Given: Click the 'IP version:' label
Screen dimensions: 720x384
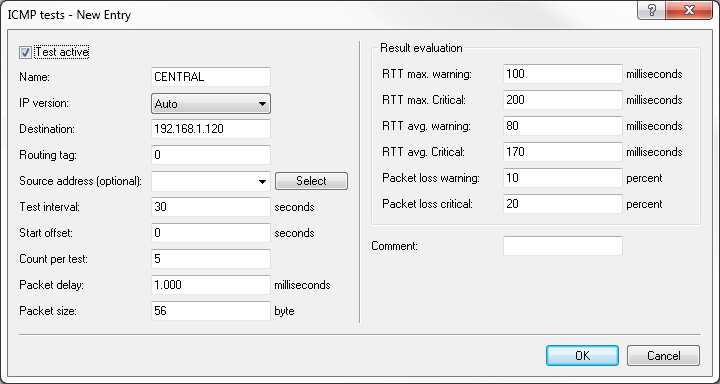Looking at the screenshot, I should pos(44,103).
